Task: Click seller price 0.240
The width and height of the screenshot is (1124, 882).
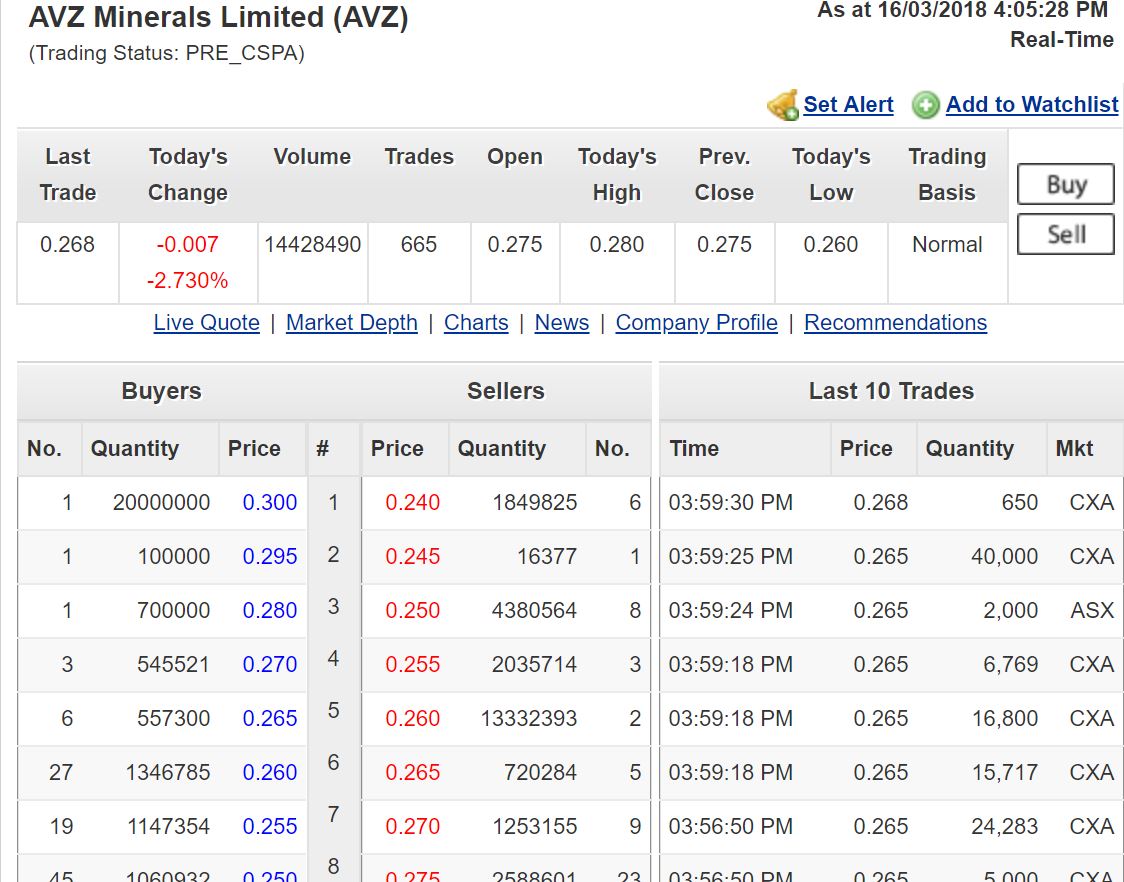Action: pos(412,503)
